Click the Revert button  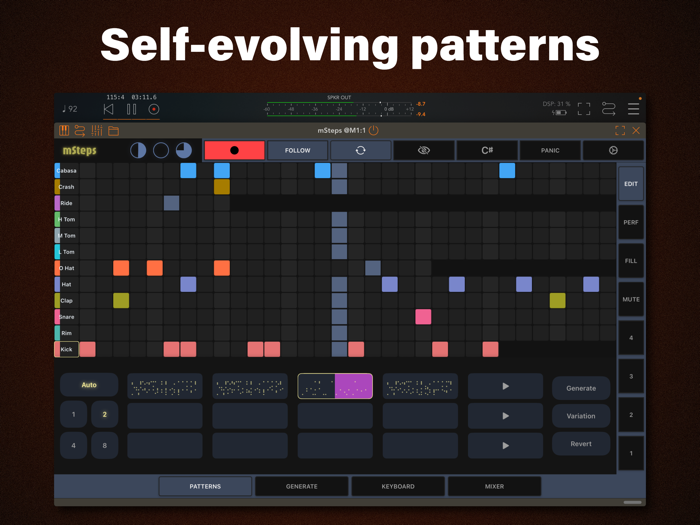tap(581, 444)
